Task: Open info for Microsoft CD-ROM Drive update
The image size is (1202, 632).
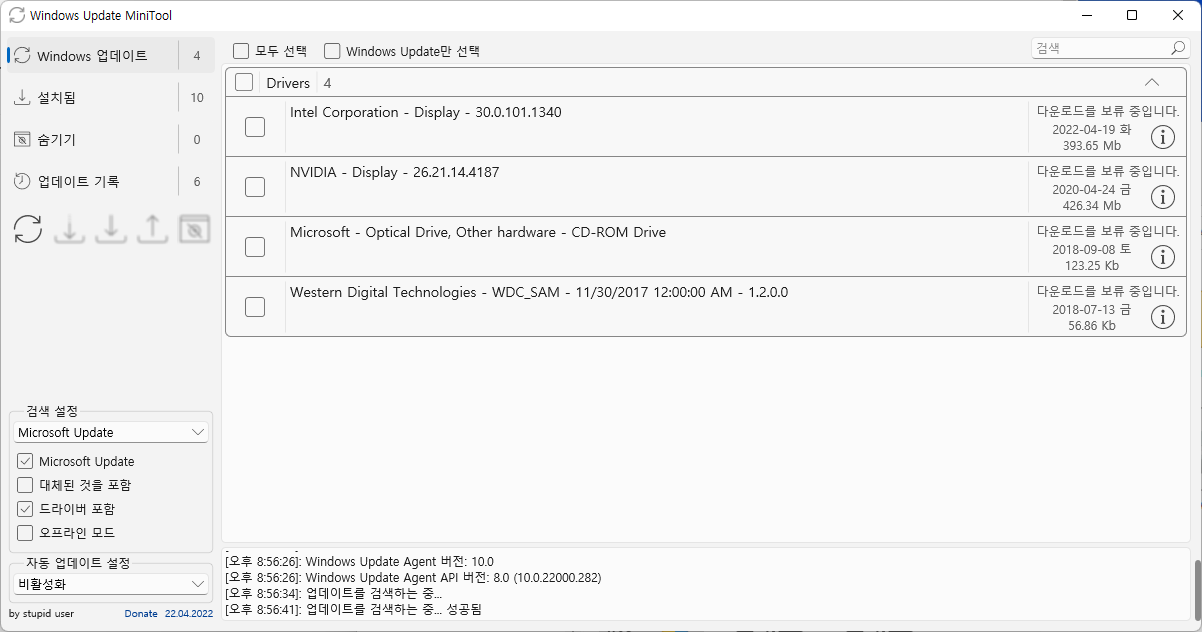Action: pyautogui.click(x=1162, y=257)
